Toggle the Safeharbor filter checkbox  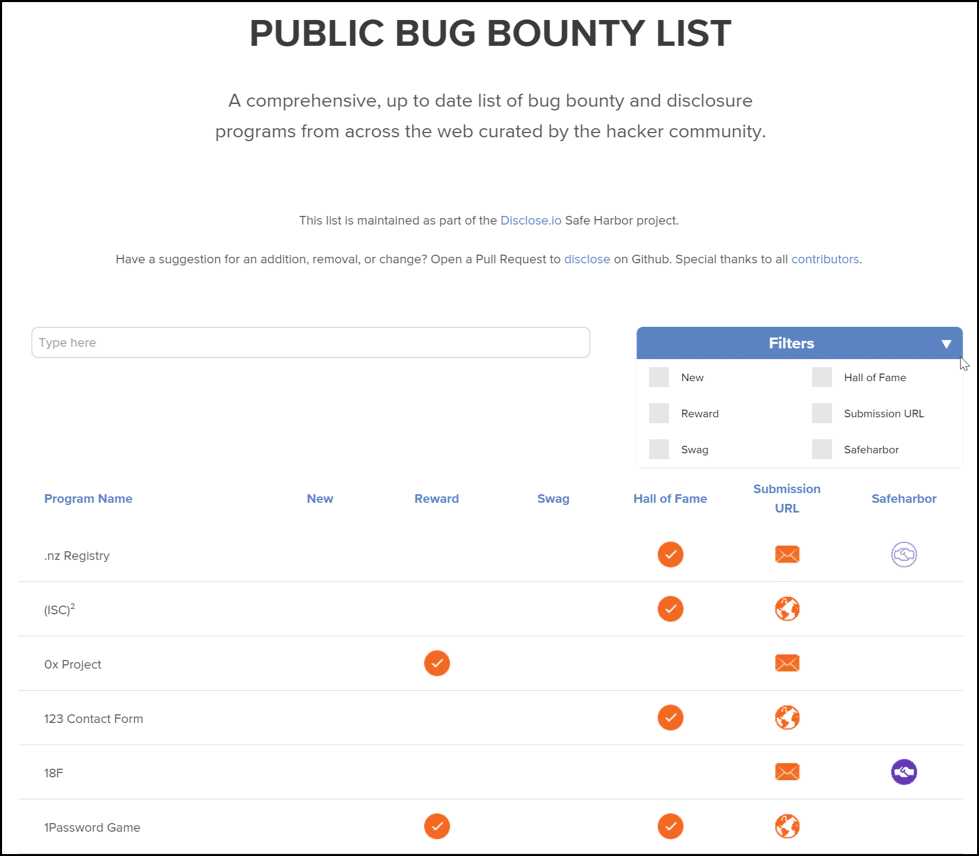pyautogui.click(x=822, y=449)
